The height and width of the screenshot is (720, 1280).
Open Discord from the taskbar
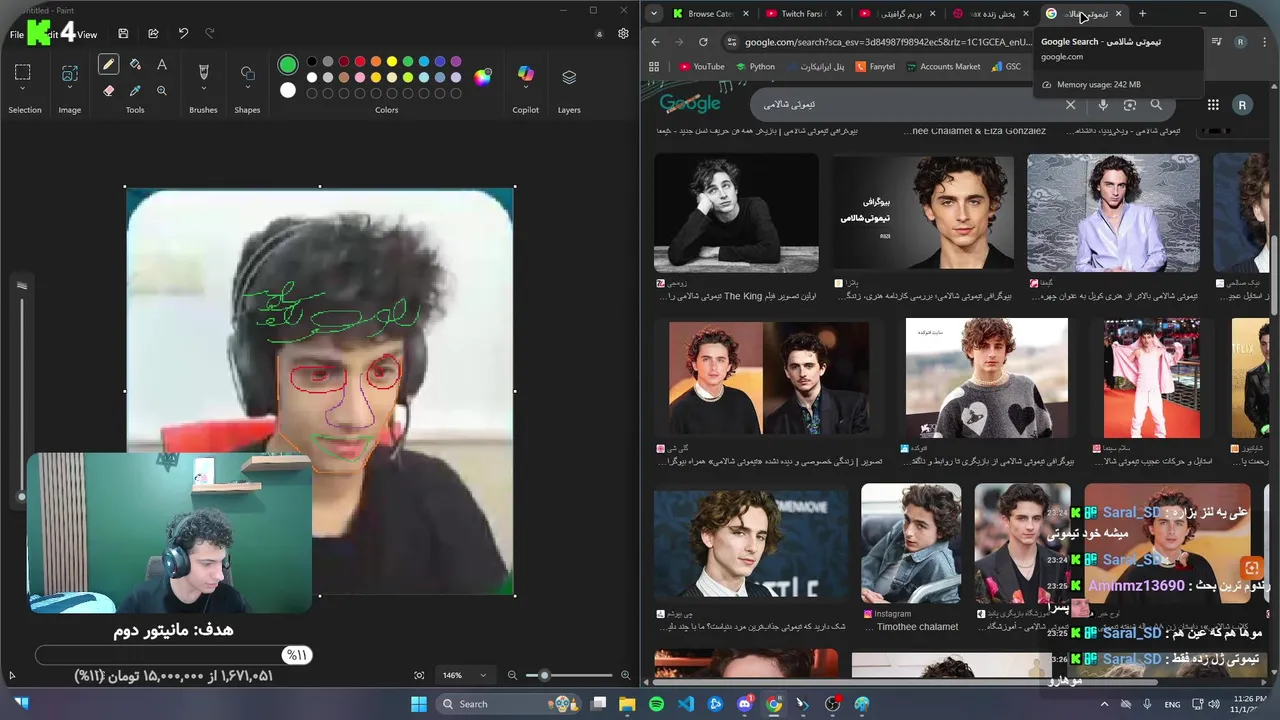[x=744, y=704]
